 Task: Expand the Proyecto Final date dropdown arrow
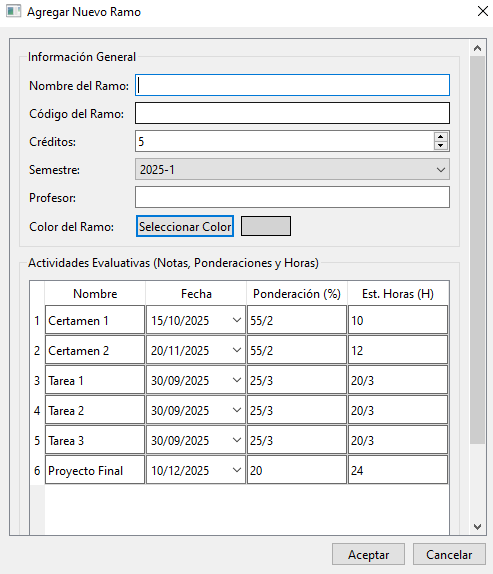[237, 470]
